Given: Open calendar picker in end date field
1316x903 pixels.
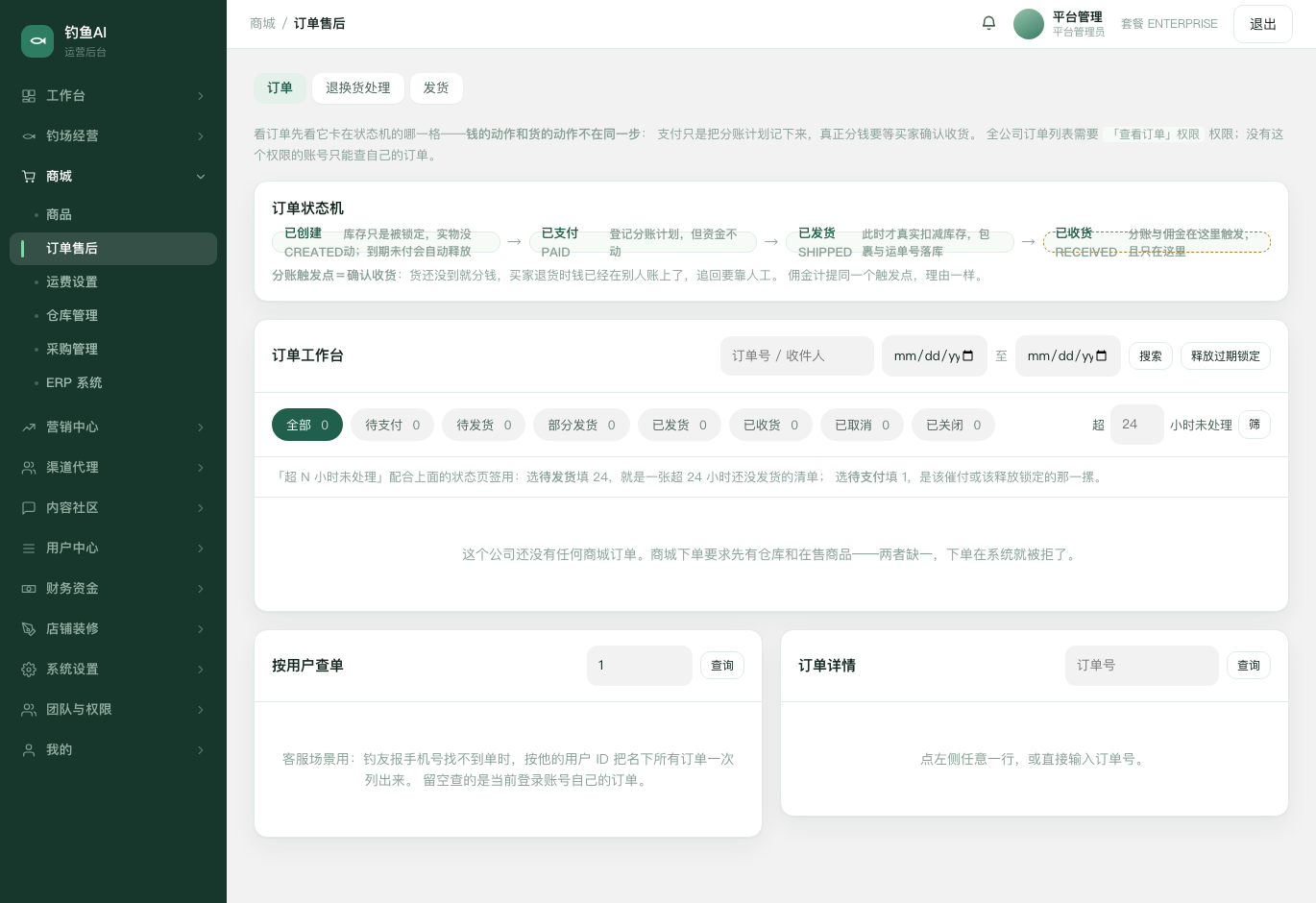Looking at the screenshot, I should [x=1101, y=356].
